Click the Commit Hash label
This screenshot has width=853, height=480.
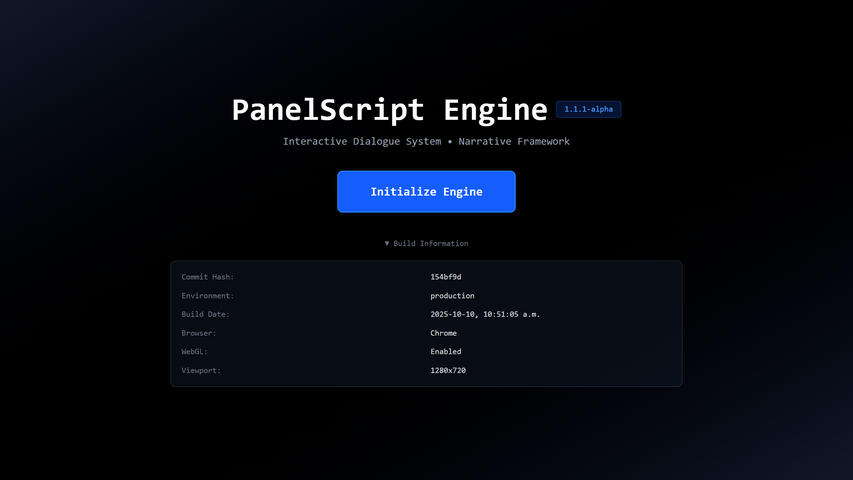[x=208, y=277]
